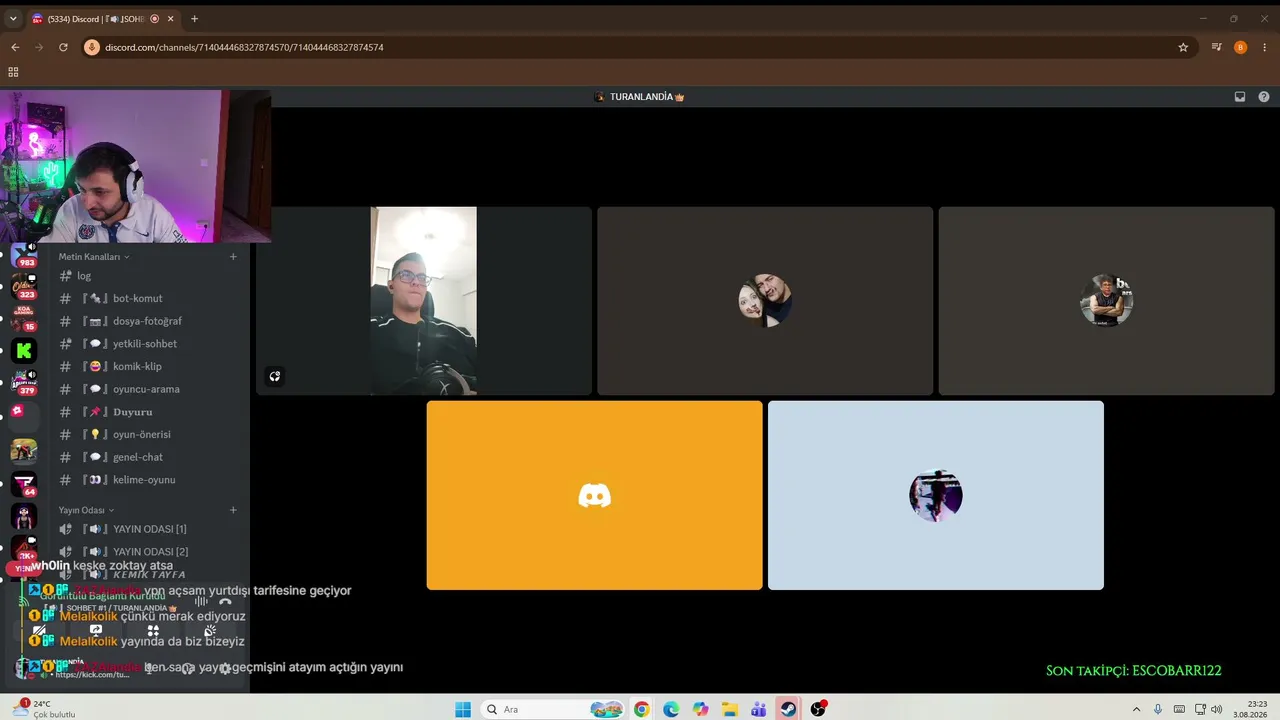This screenshot has height=720, width=1280.
Task: Open the taskbar weather widget showing 24°C
Action: click(x=45, y=709)
